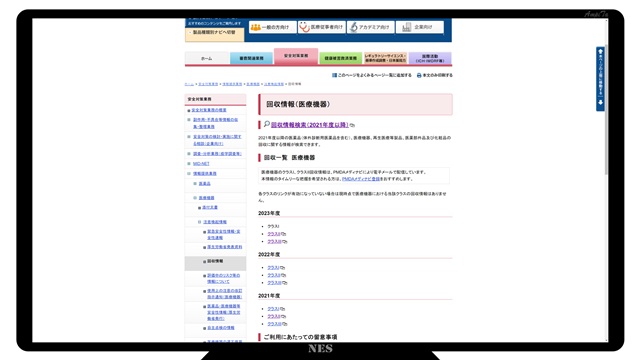Click the up arrow on the blue side page-navigation bar
The image size is (640, 360).
[600, 52]
